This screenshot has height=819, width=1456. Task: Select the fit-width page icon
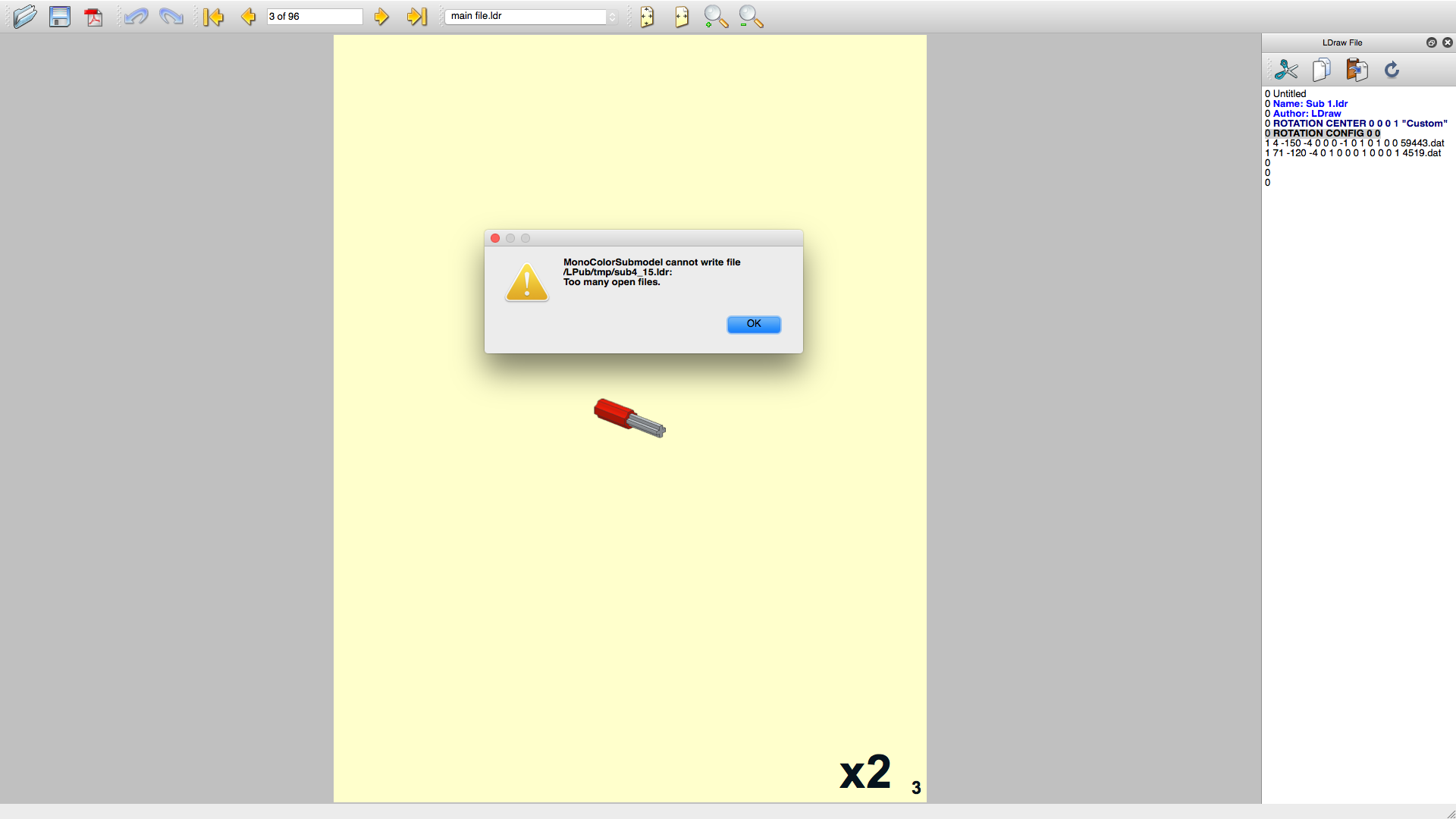coord(647,16)
